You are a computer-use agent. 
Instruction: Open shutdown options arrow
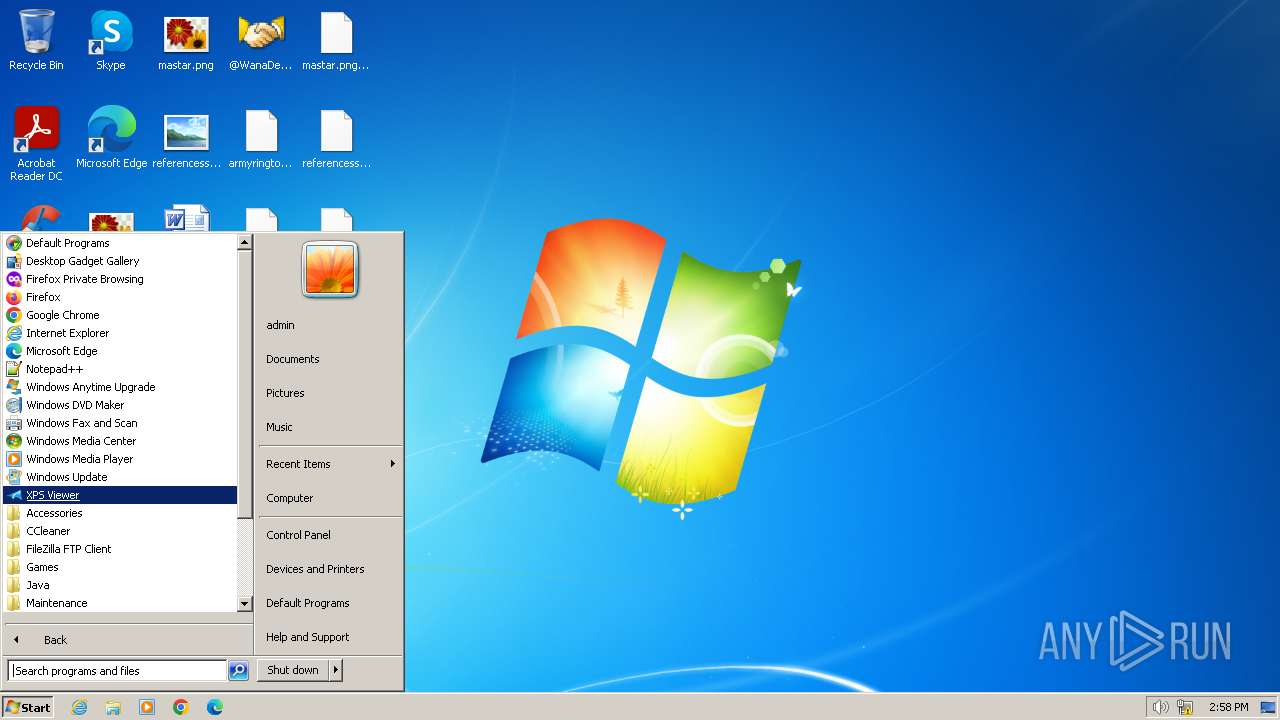[336, 670]
